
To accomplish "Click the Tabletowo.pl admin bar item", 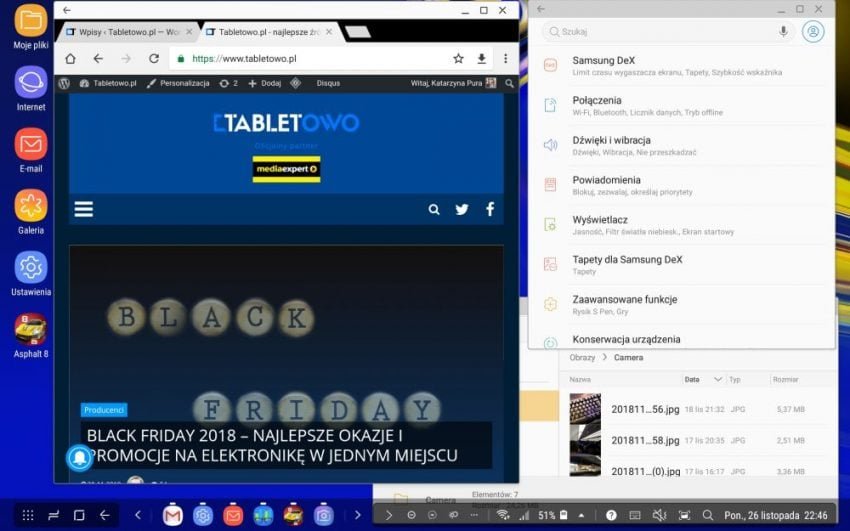I will (108, 83).
